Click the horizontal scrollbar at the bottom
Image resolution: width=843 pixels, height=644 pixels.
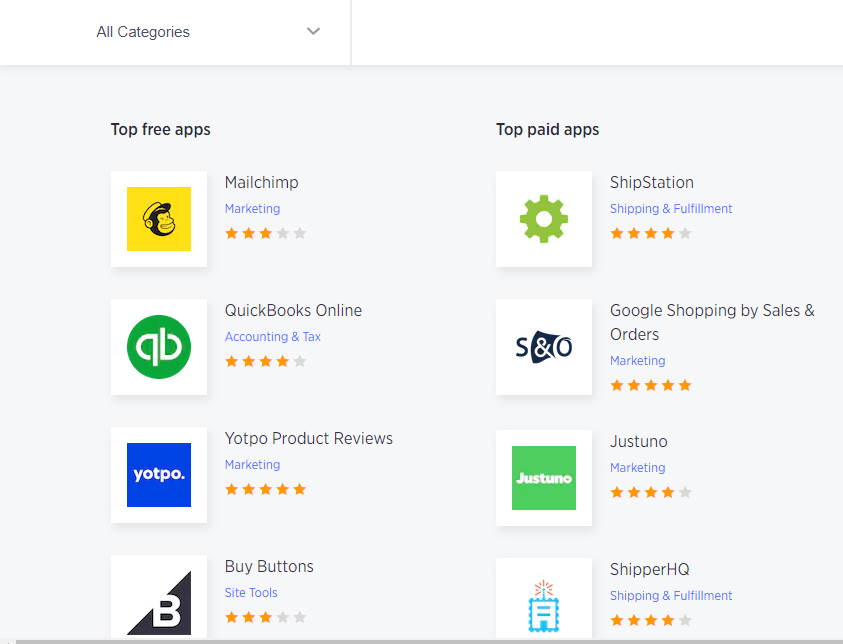coord(430,642)
